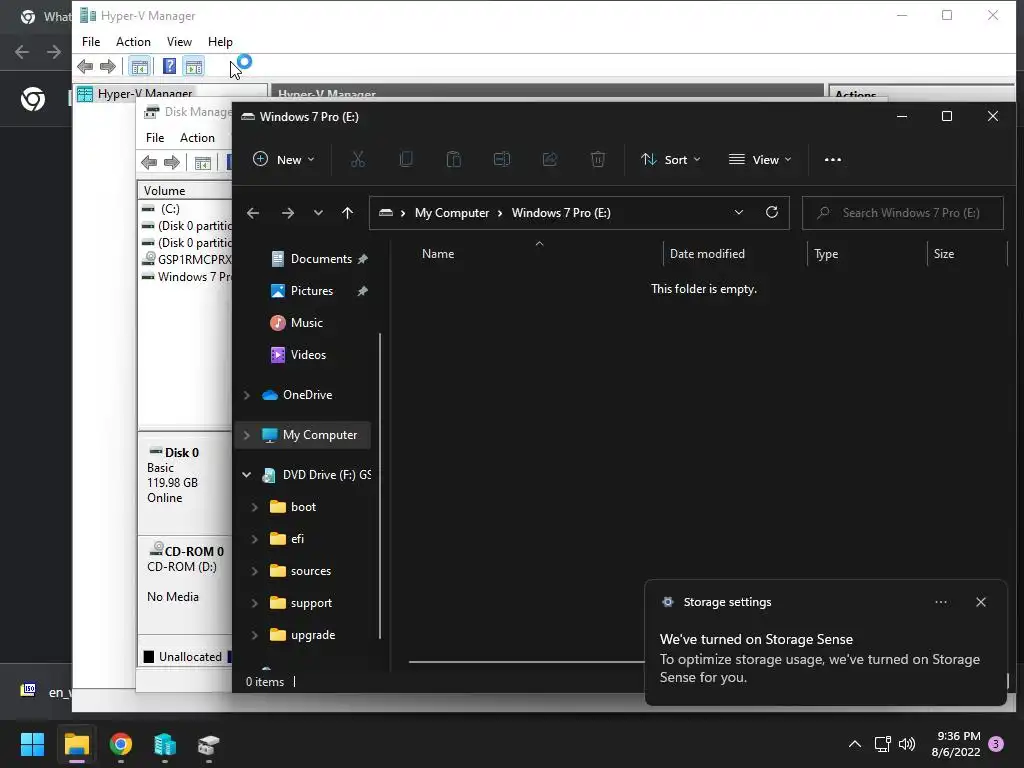Click the Cut scissors icon in Explorer
Screen dimensions: 1024x768
click(x=357, y=159)
